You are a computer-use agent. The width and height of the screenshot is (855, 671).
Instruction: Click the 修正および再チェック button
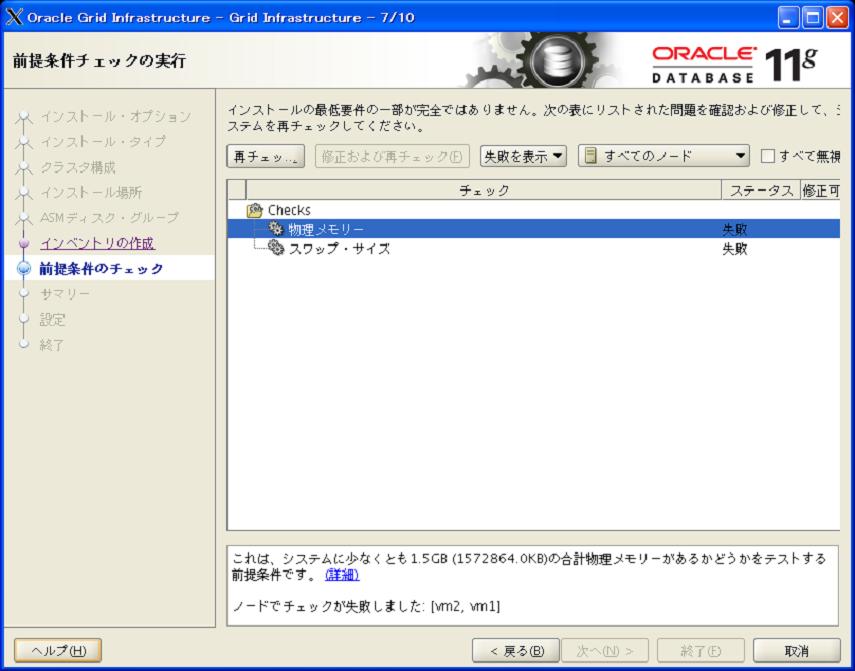tap(392, 156)
